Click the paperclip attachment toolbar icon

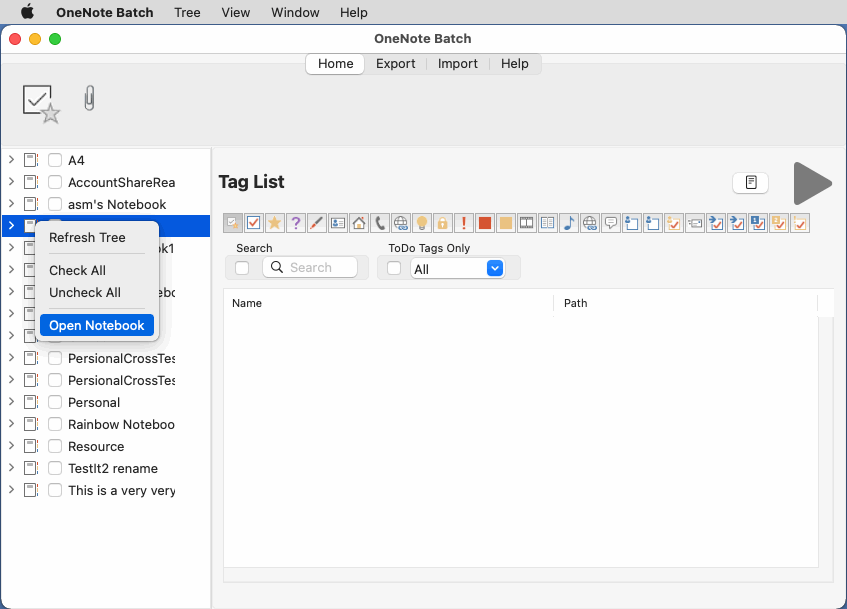click(90, 98)
